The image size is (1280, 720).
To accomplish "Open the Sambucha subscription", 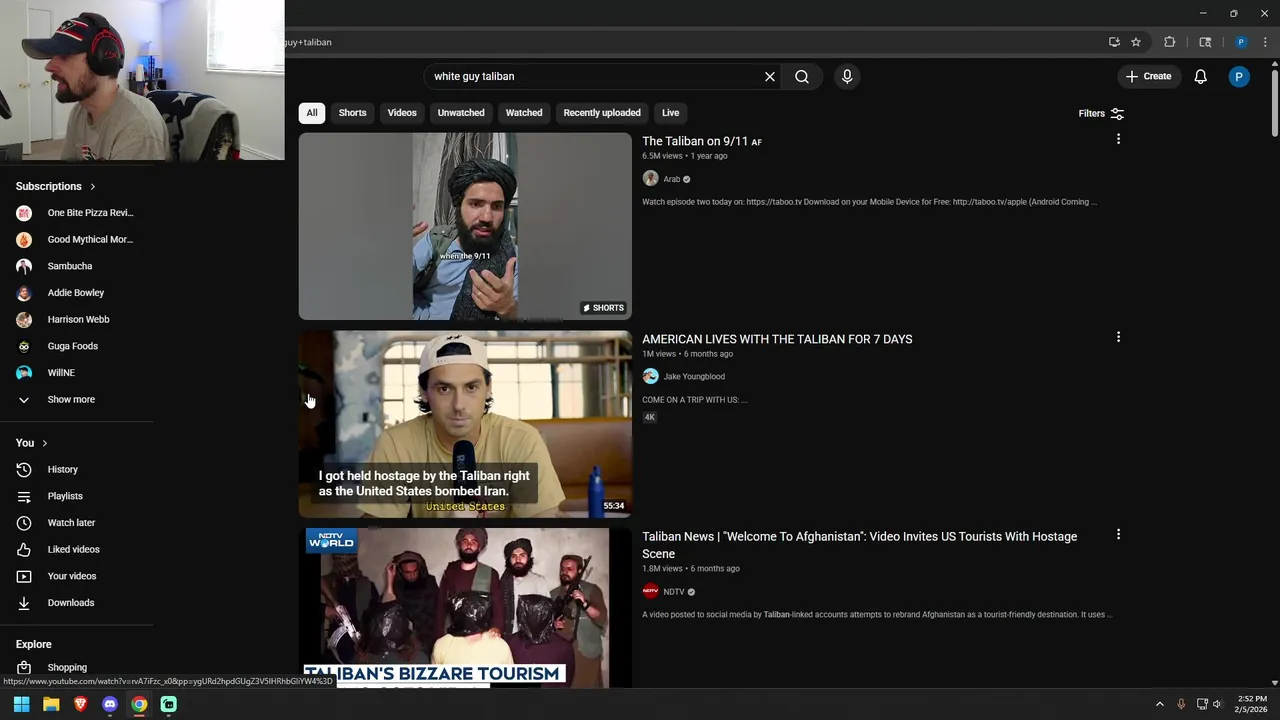I will point(76,266).
